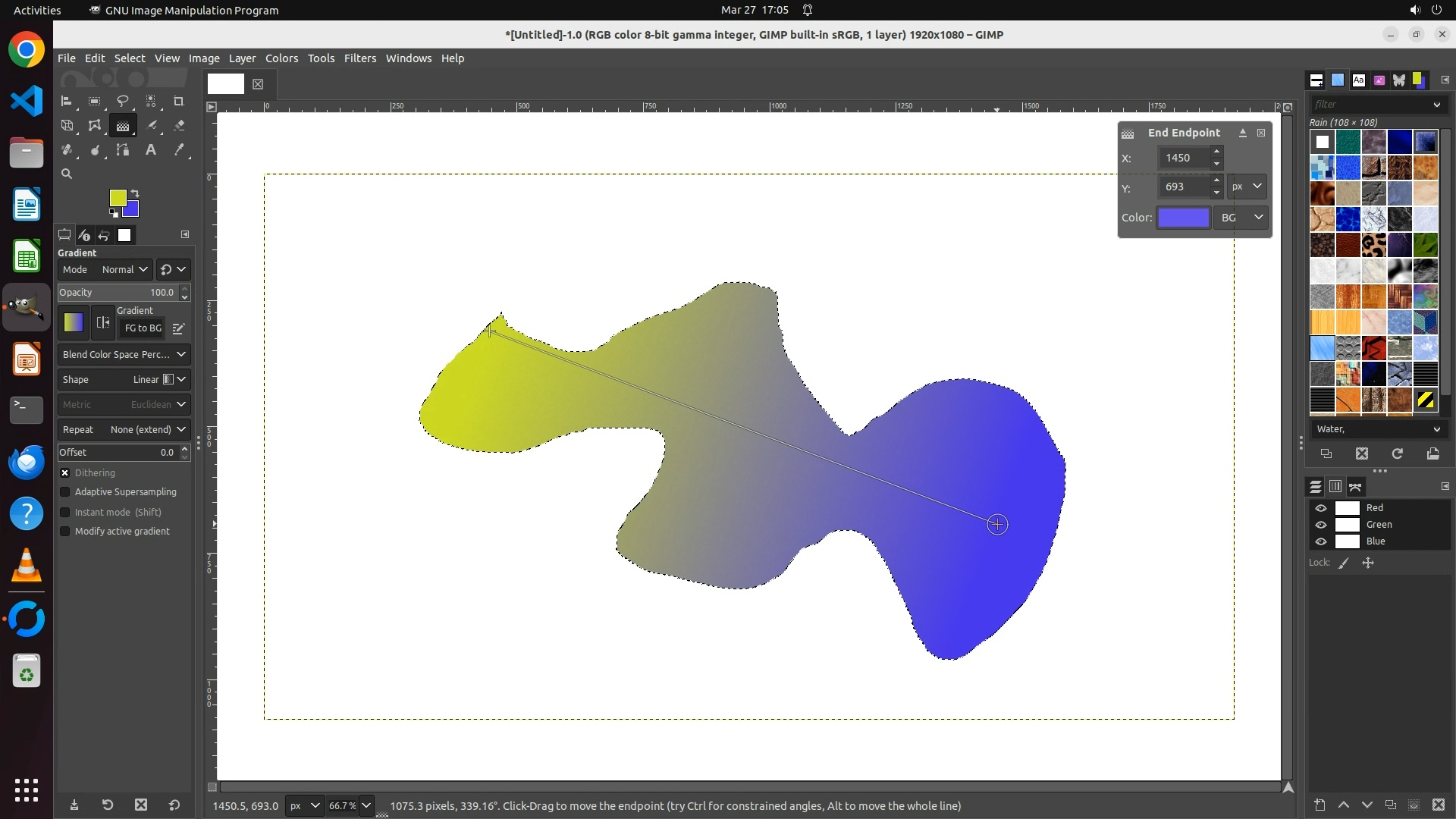Screen dimensions: 1456x819
Task: Click the yellow foreground color swatch
Action: [x=118, y=198]
